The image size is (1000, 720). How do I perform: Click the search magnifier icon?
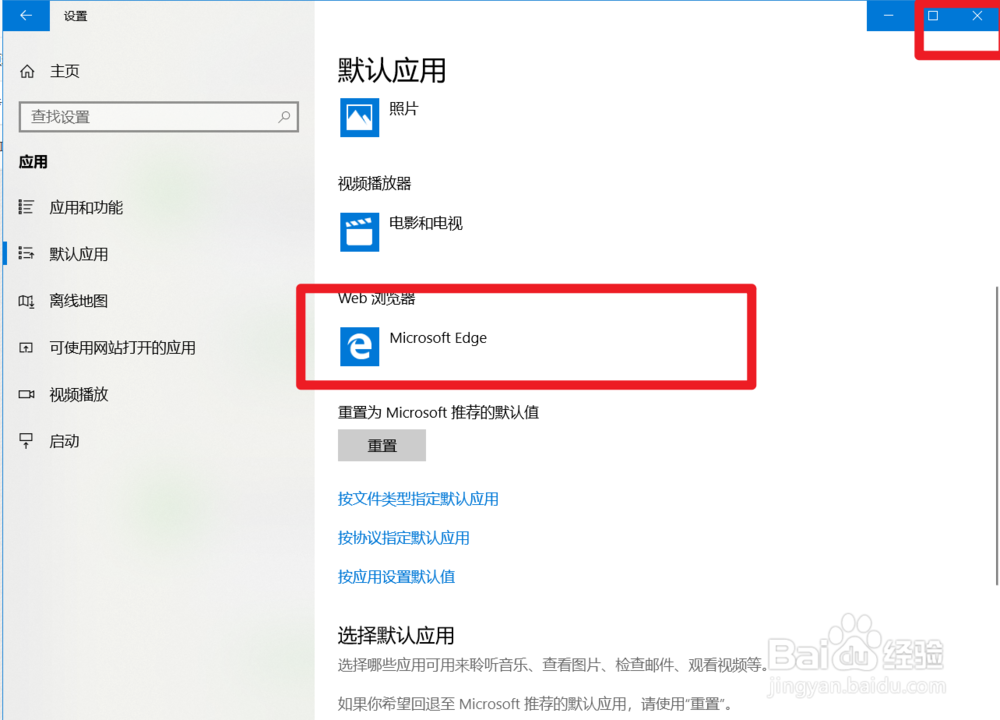coord(284,117)
